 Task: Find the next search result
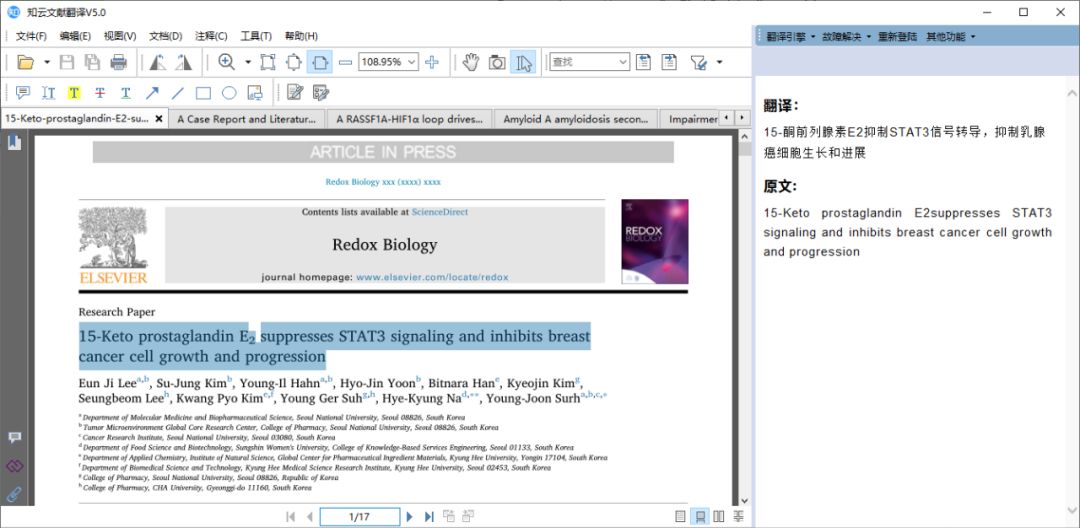tap(669, 63)
